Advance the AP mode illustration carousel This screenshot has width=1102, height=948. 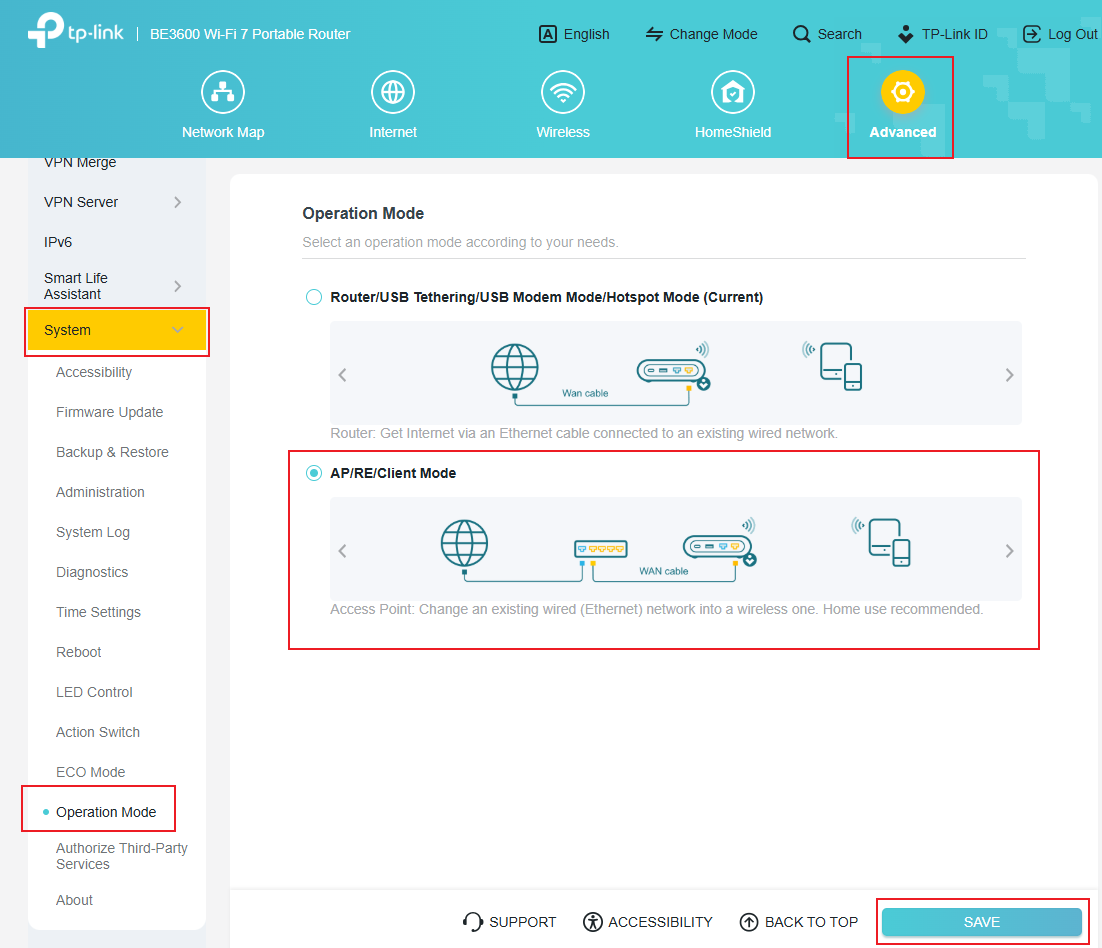point(1009,550)
